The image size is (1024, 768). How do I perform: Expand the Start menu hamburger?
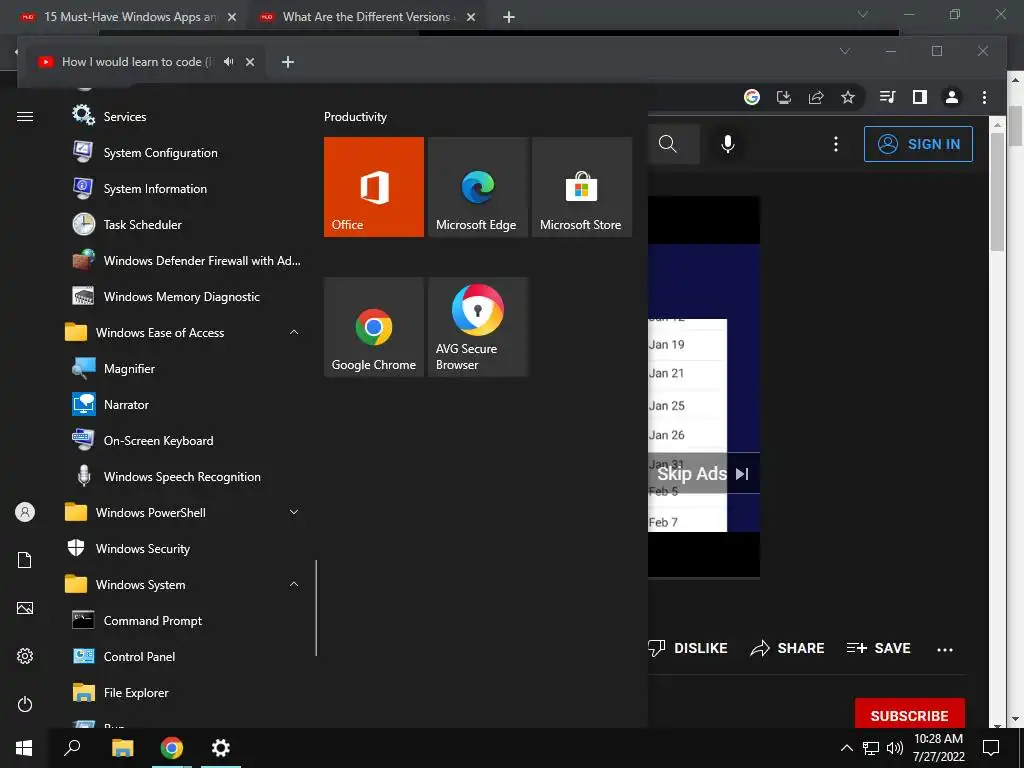point(25,116)
